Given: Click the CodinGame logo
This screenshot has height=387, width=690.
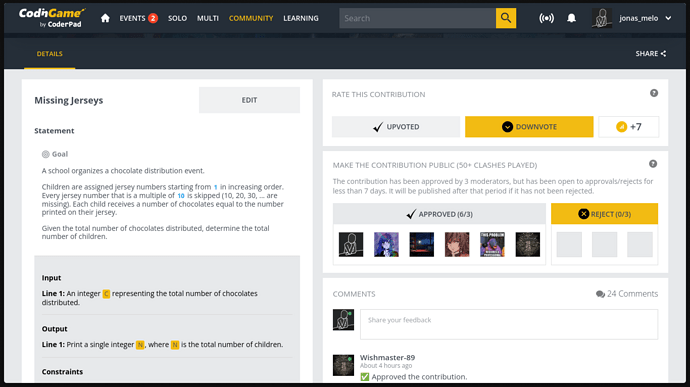Looking at the screenshot, I should (x=51, y=18).
